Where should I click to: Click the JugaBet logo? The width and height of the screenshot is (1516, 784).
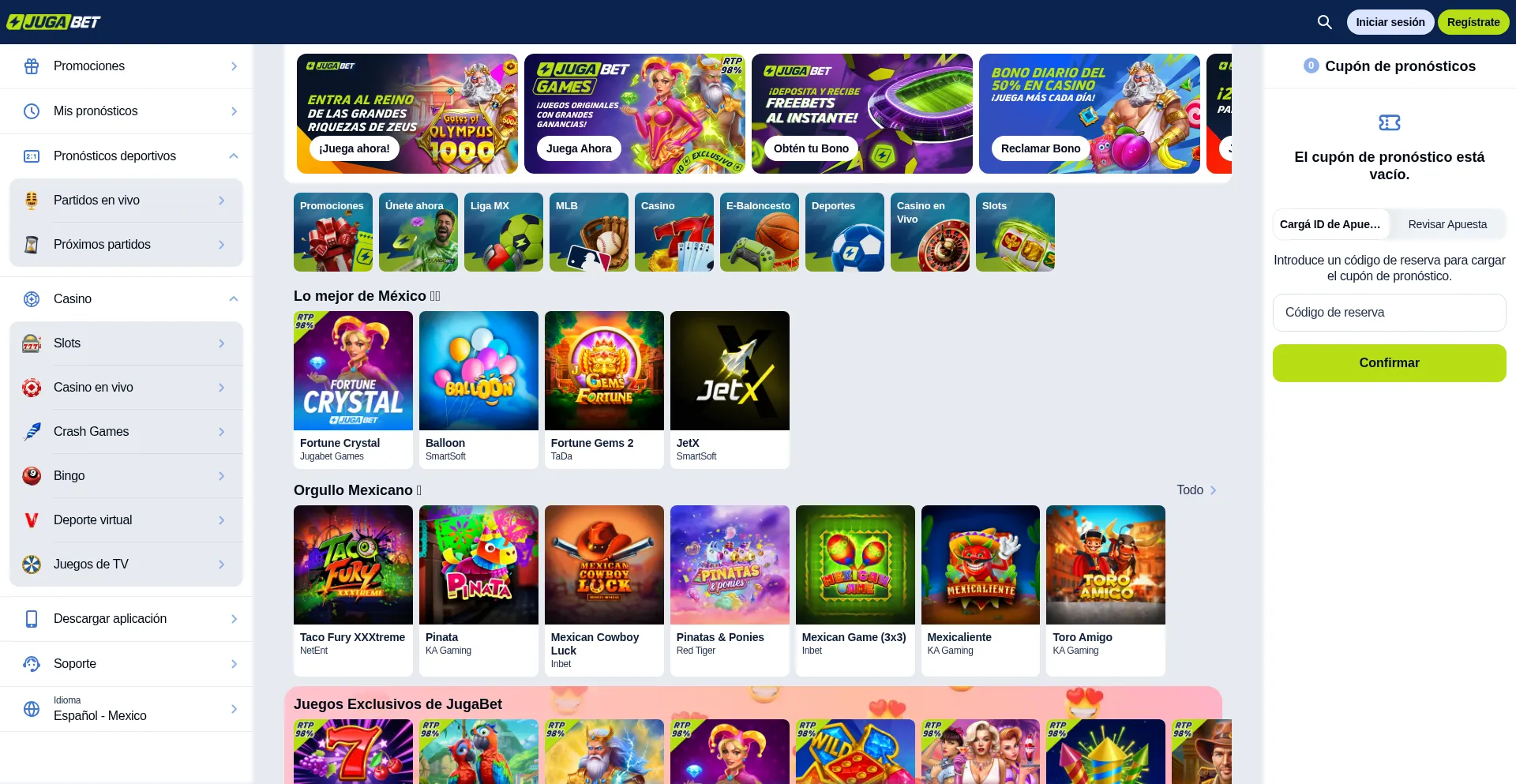click(x=54, y=22)
